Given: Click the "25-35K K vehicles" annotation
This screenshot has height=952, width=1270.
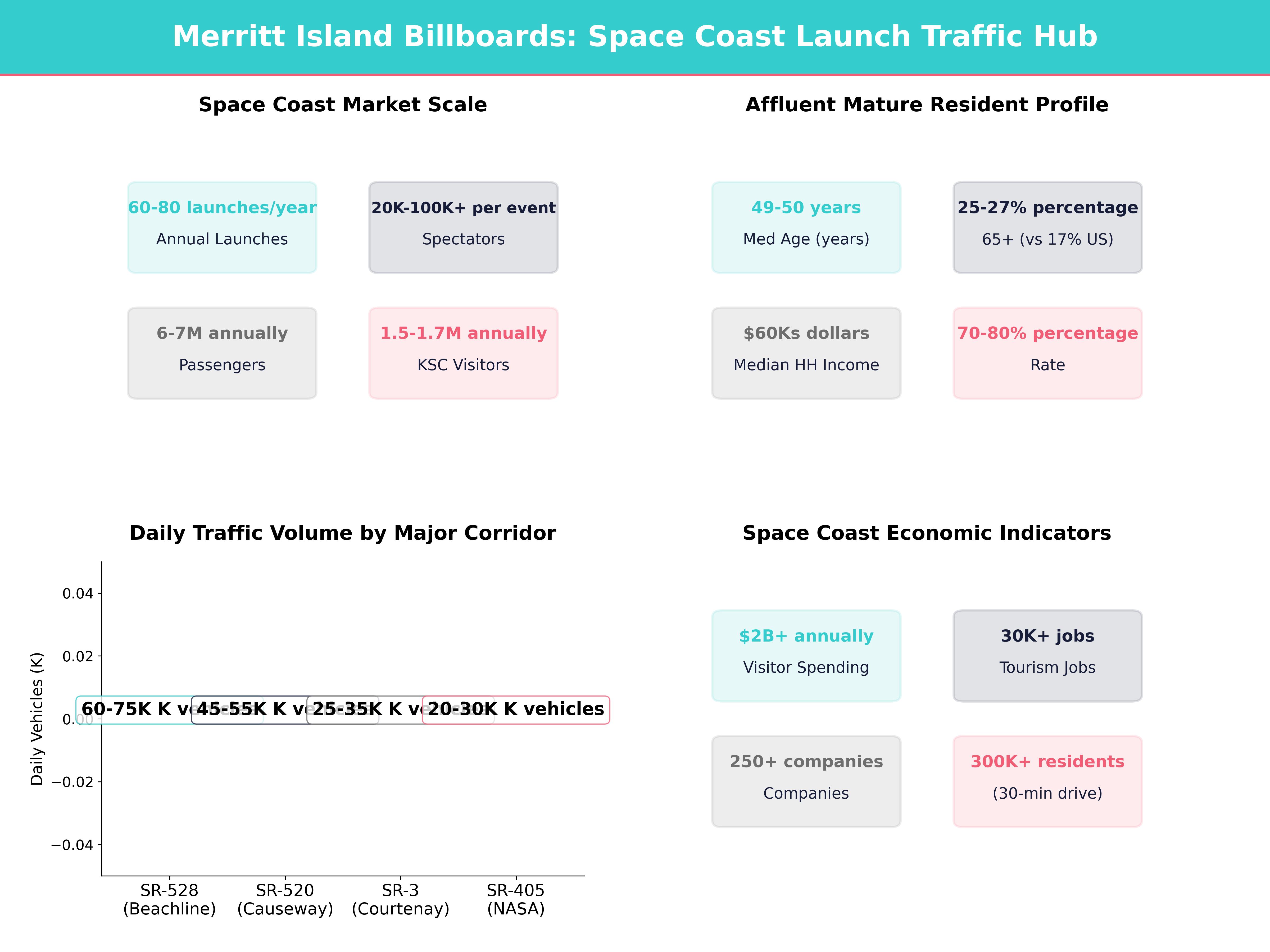Looking at the screenshot, I should pyautogui.click(x=366, y=709).
